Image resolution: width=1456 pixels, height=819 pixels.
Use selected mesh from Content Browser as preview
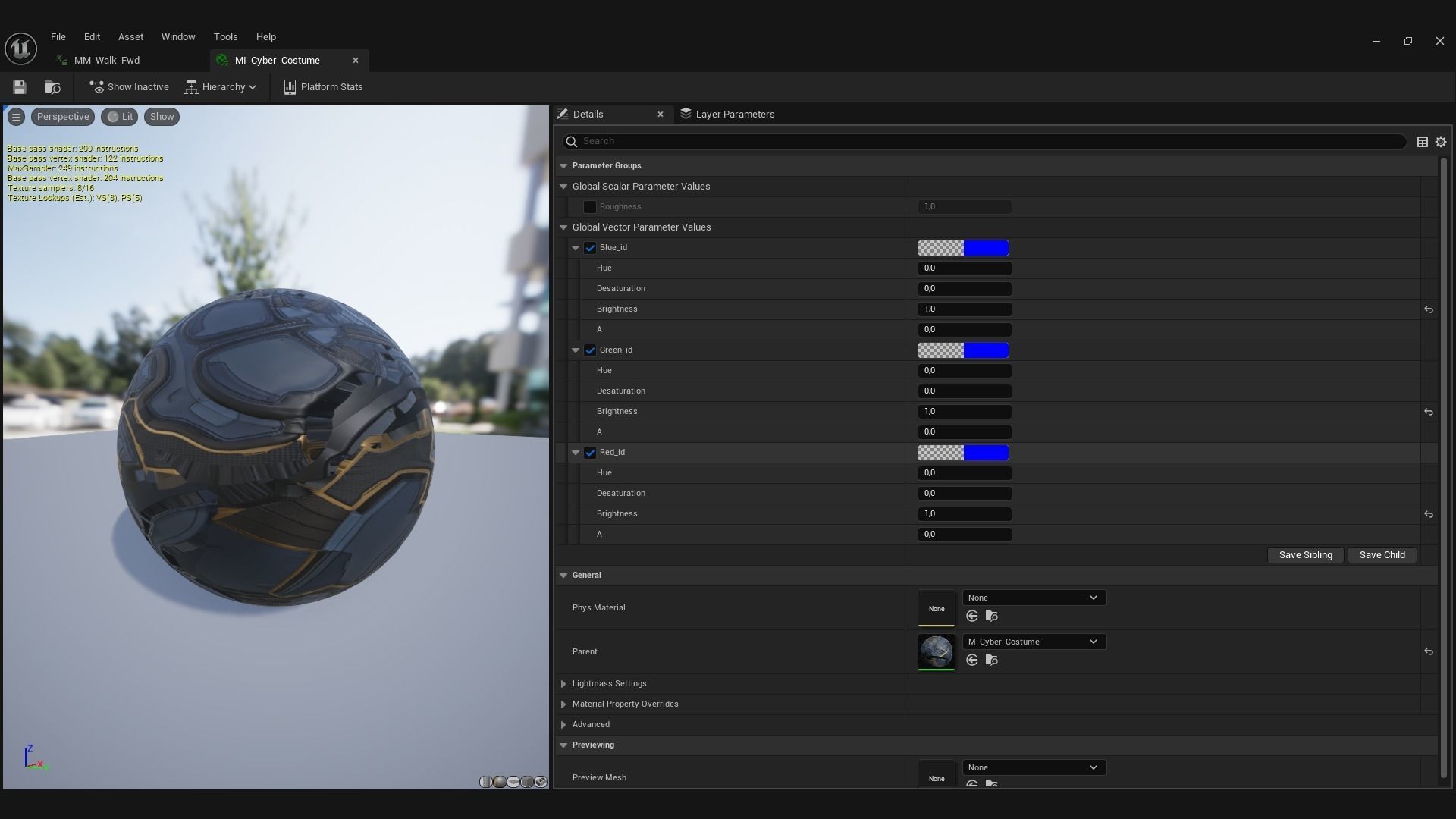541,782
